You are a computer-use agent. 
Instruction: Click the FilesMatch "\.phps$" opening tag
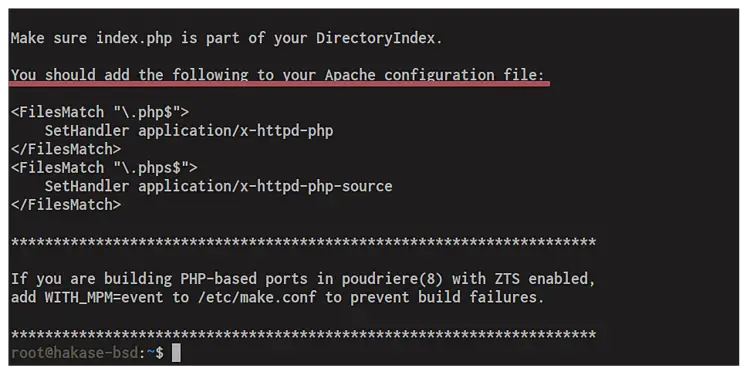pos(104,168)
